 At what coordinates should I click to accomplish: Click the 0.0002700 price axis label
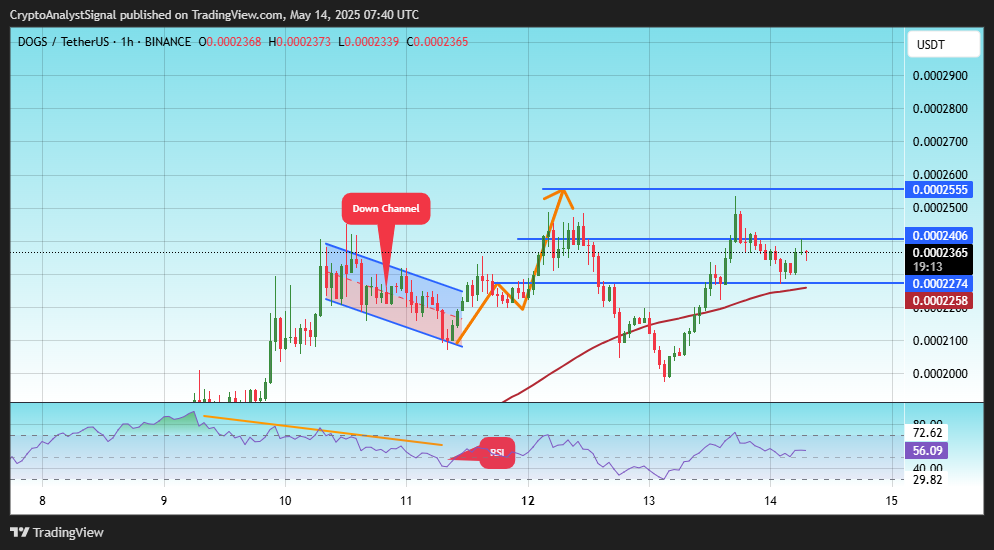(940, 141)
